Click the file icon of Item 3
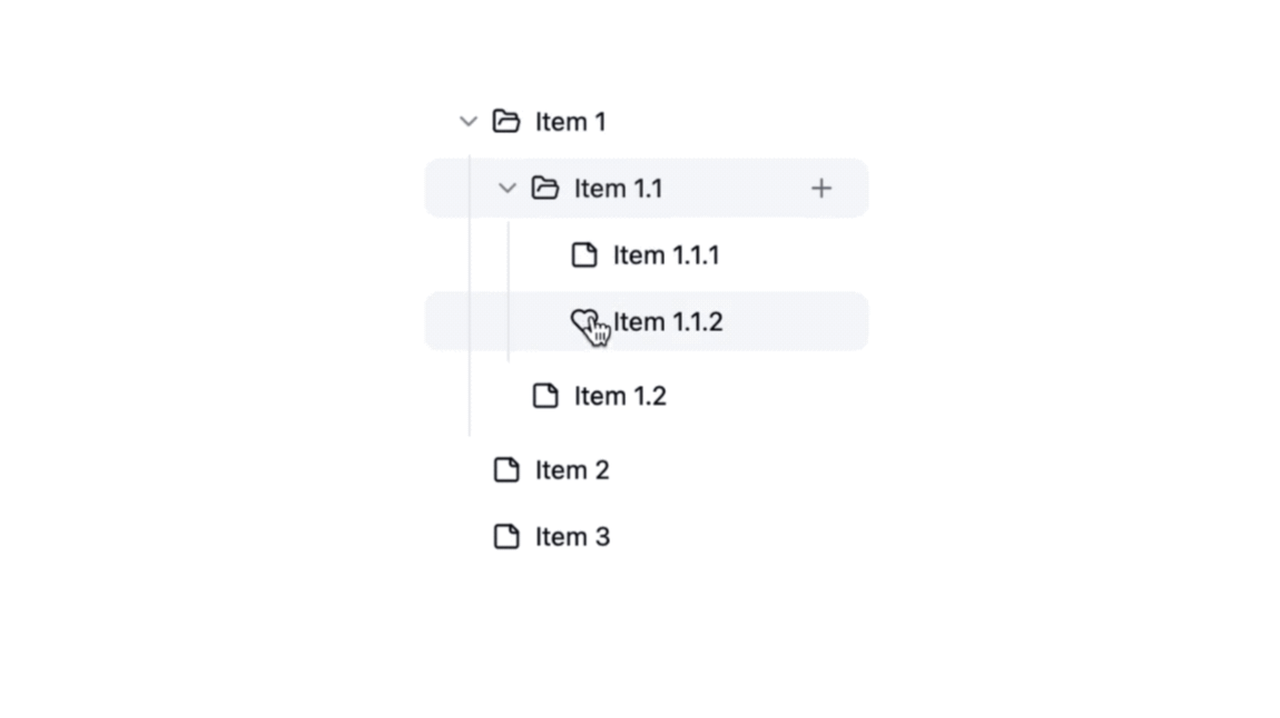This screenshot has height=718, width=1280. 507,537
